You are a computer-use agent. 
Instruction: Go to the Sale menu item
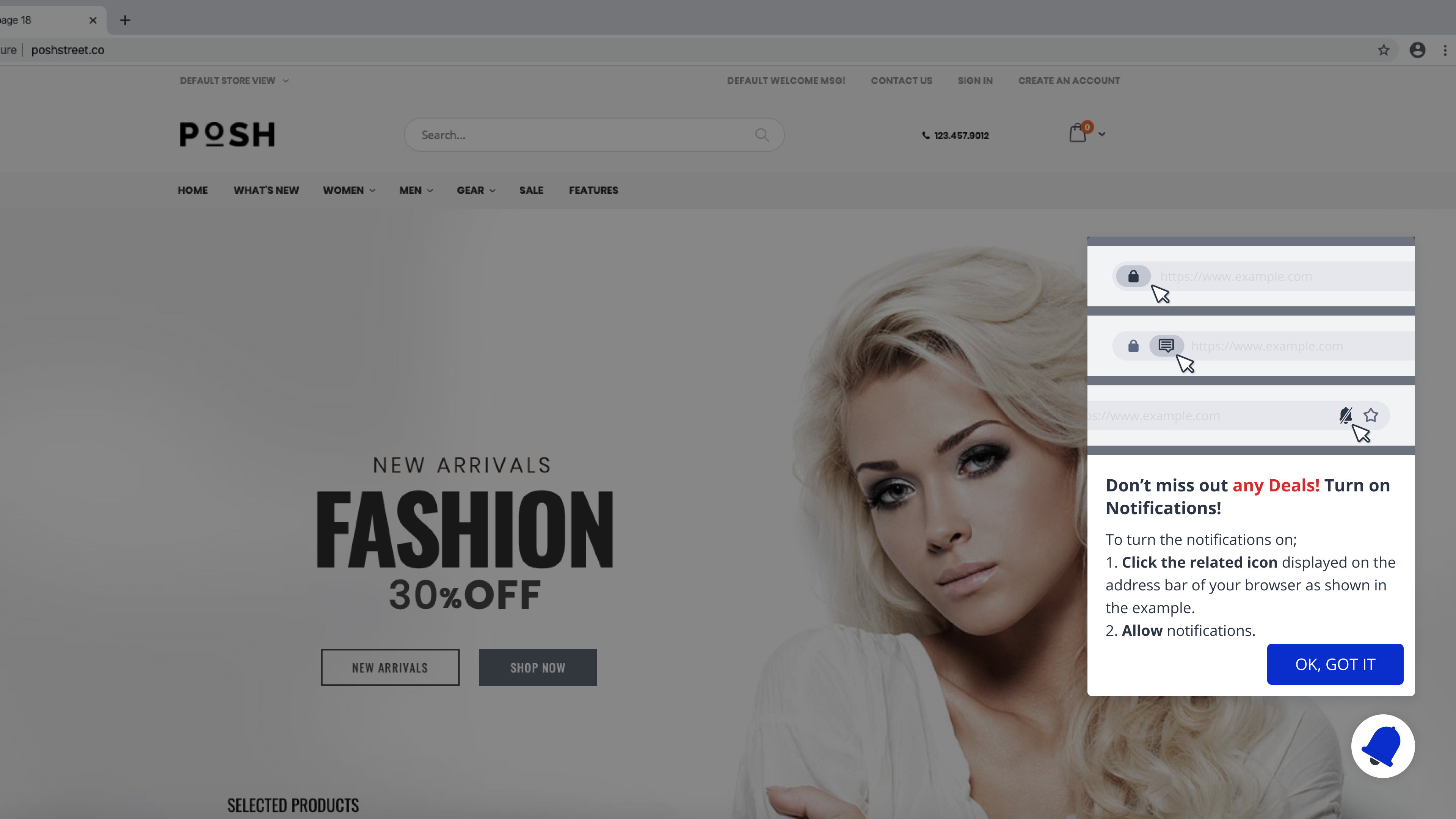(531, 190)
